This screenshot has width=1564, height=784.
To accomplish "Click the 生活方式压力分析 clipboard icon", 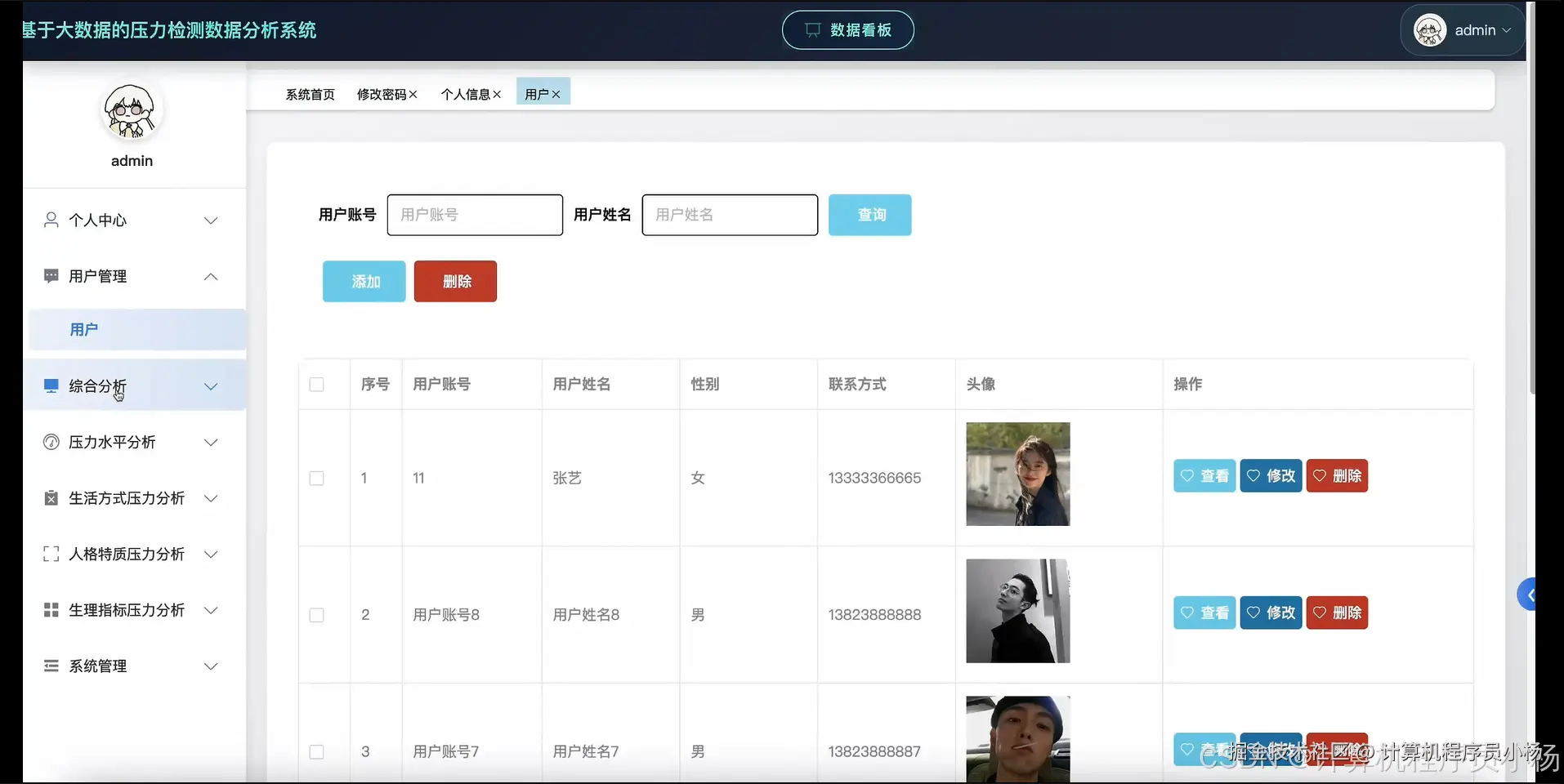I will point(51,498).
